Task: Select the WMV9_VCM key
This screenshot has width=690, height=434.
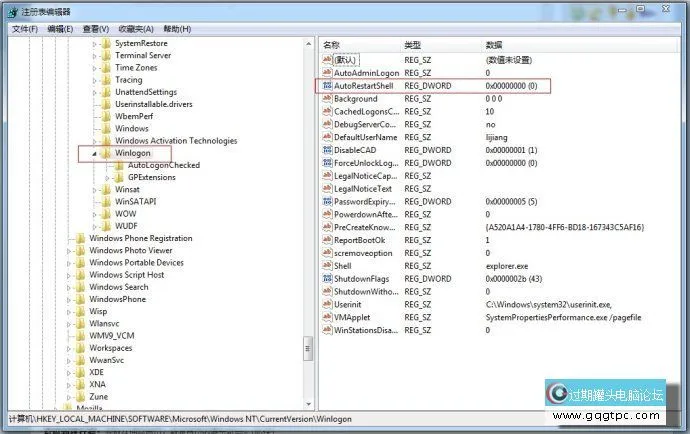Action: tap(112, 335)
